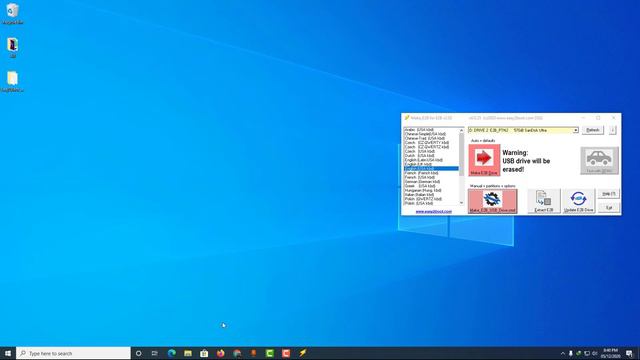Open Task View from taskbar
The image size is (640, 360).
click(x=155, y=353)
